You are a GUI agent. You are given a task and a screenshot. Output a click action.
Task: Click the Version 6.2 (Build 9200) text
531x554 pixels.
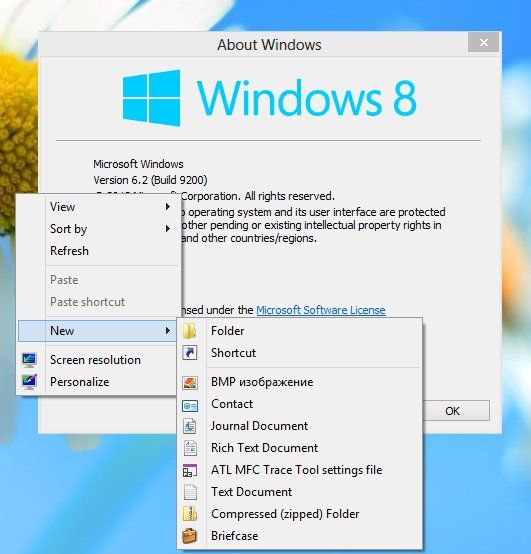[x=150, y=180]
